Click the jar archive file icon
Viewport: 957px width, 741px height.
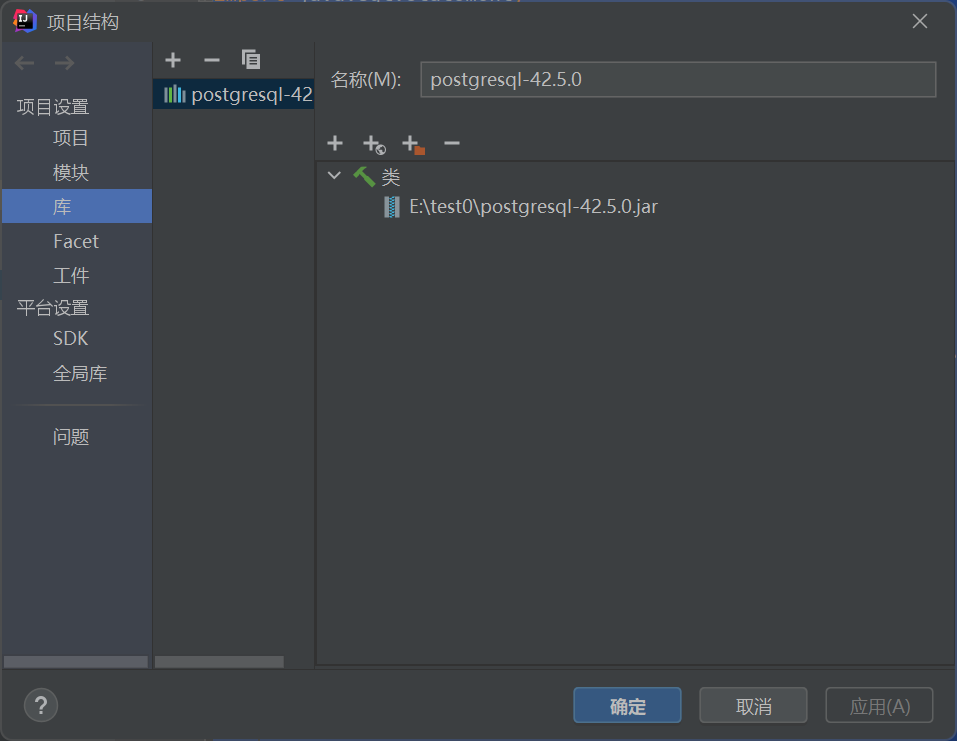(x=392, y=207)
